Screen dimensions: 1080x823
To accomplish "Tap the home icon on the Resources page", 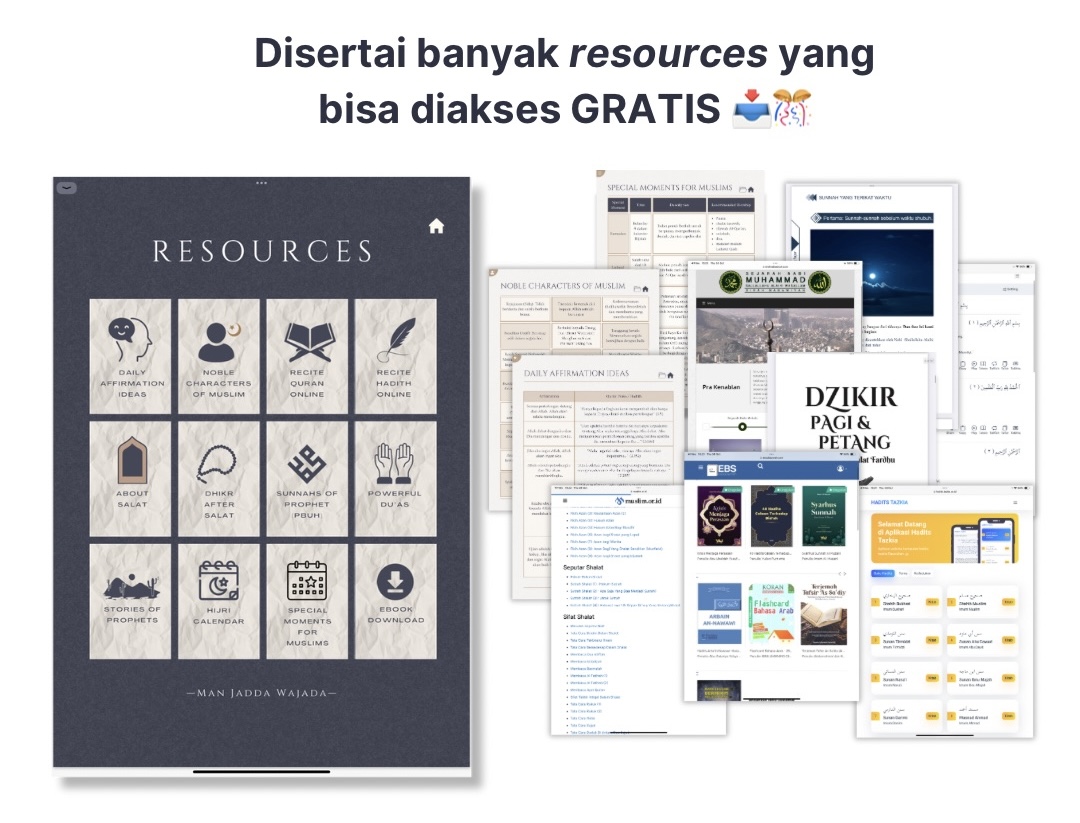I will point(436,226).
